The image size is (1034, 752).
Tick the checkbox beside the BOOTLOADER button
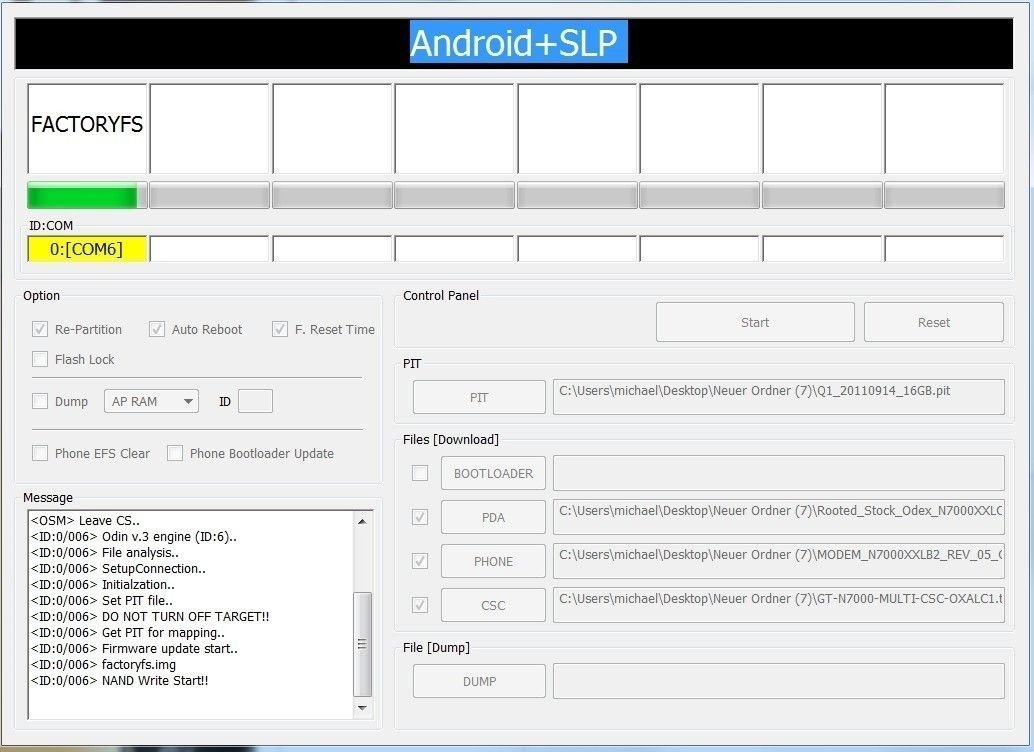click(x=419, y=473)
